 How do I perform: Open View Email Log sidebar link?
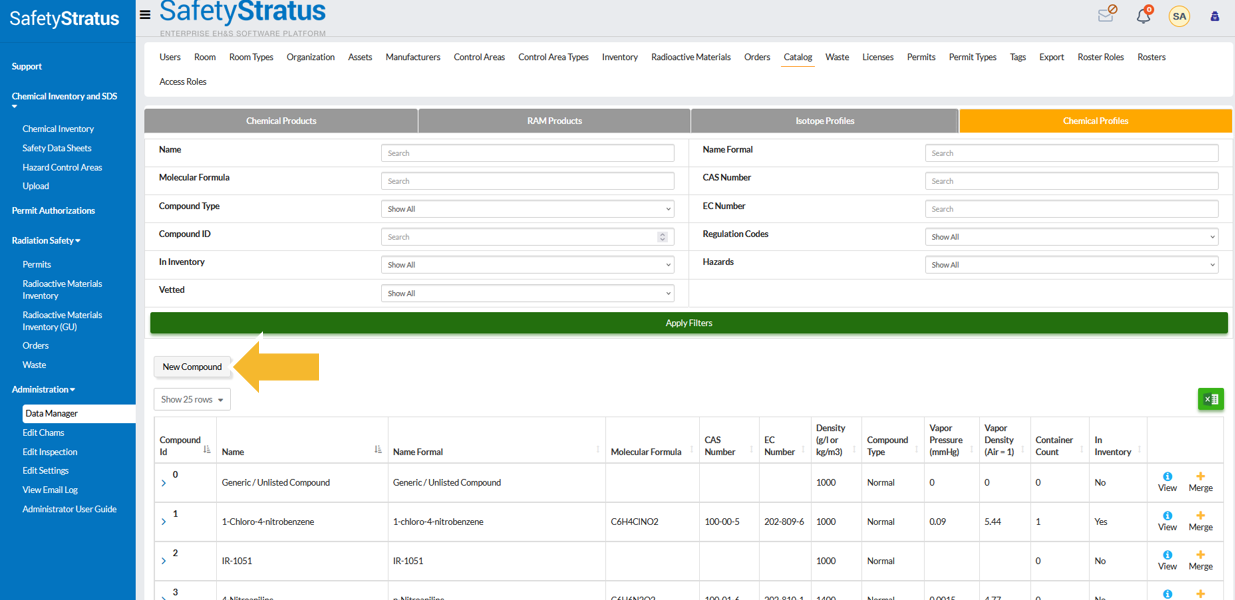pyautogui.click(x=50, y=490)
